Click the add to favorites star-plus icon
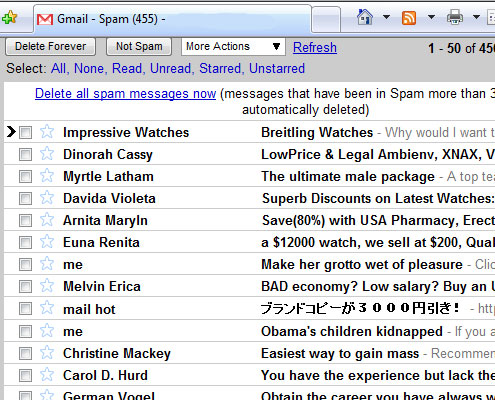This screenshot has height=400, width=495. click(x=9, y=17)
